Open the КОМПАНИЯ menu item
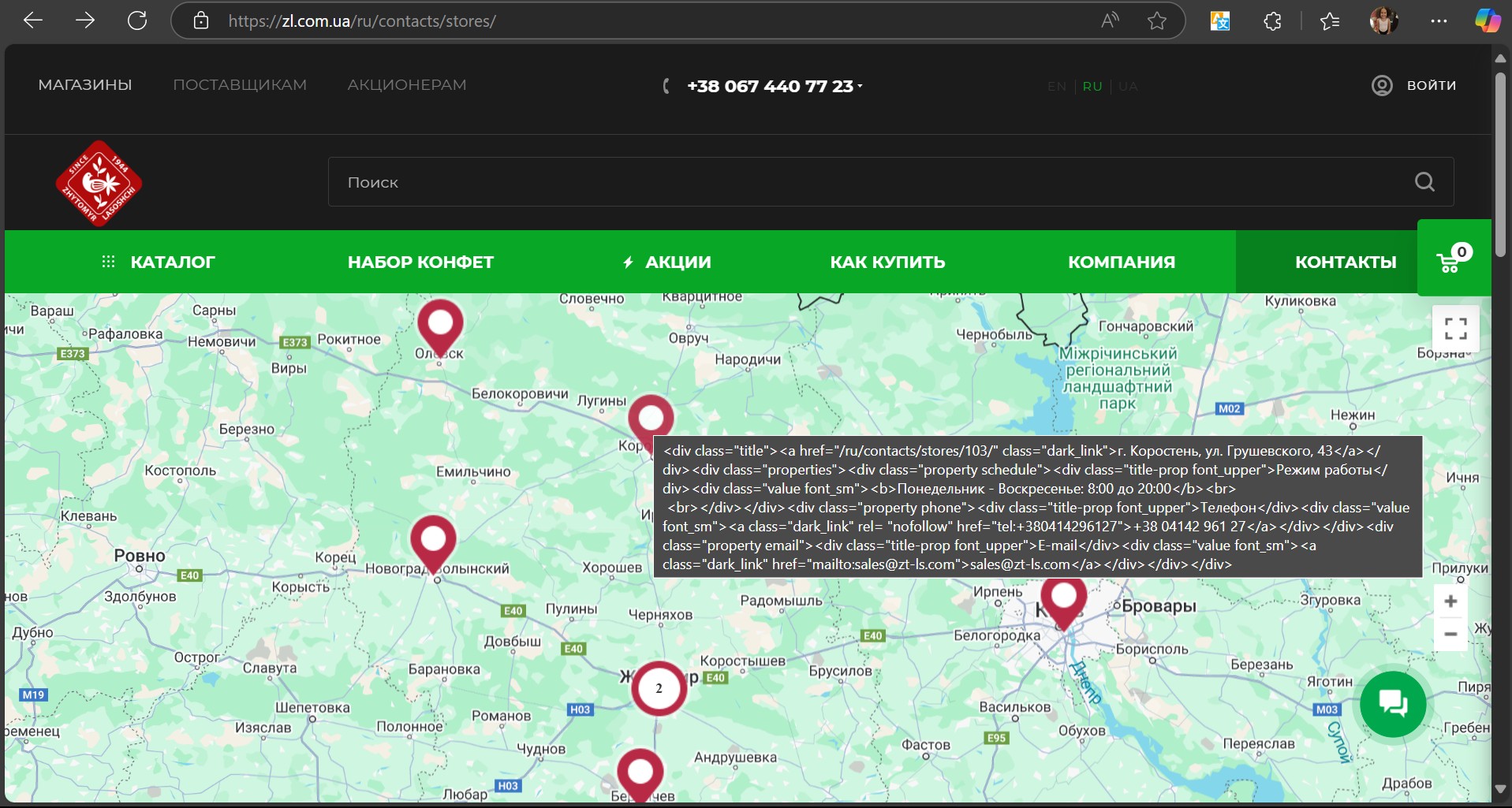 [1121, 263]
